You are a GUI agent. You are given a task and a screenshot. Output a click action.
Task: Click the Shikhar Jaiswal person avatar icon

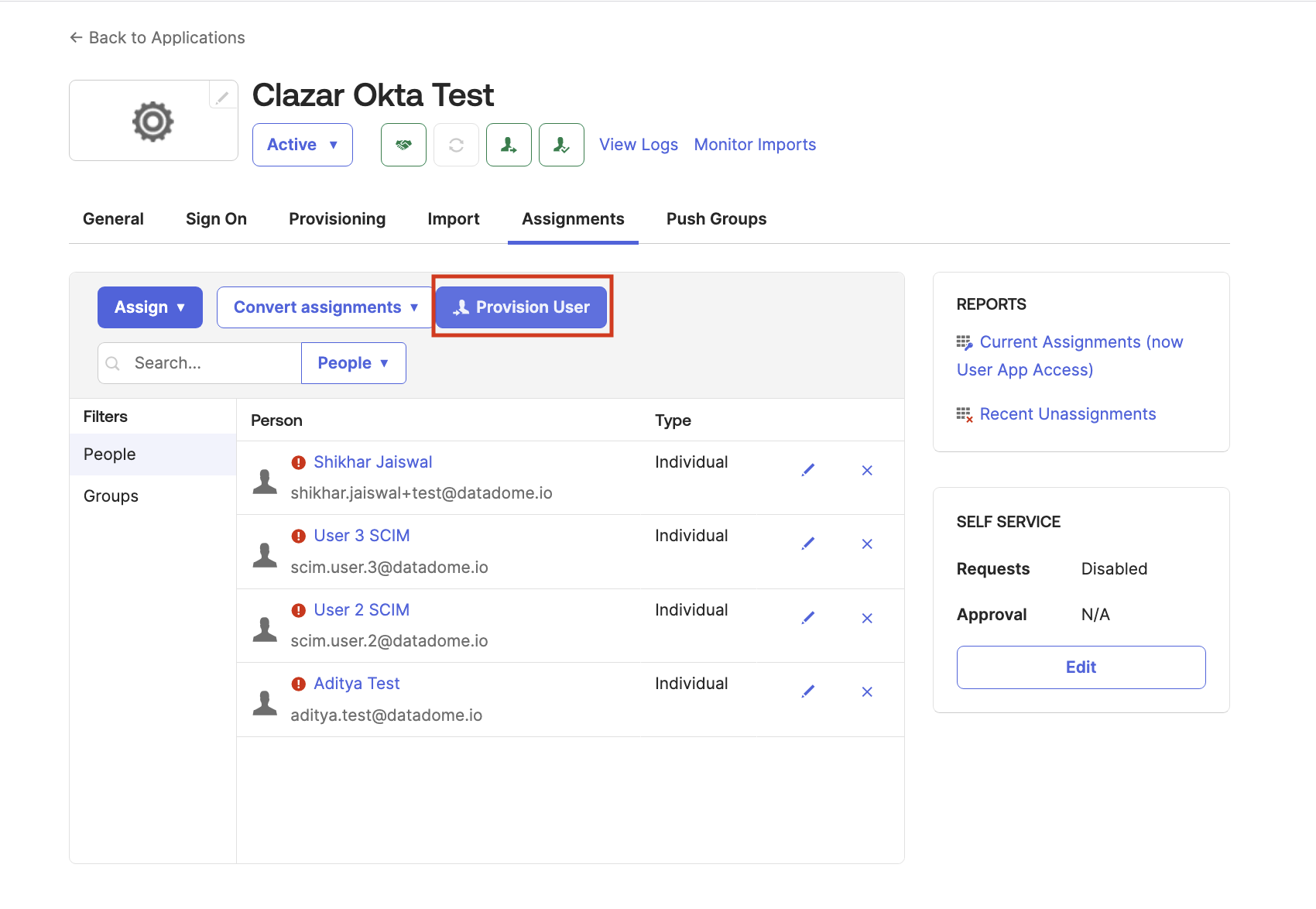click(265, 481)
